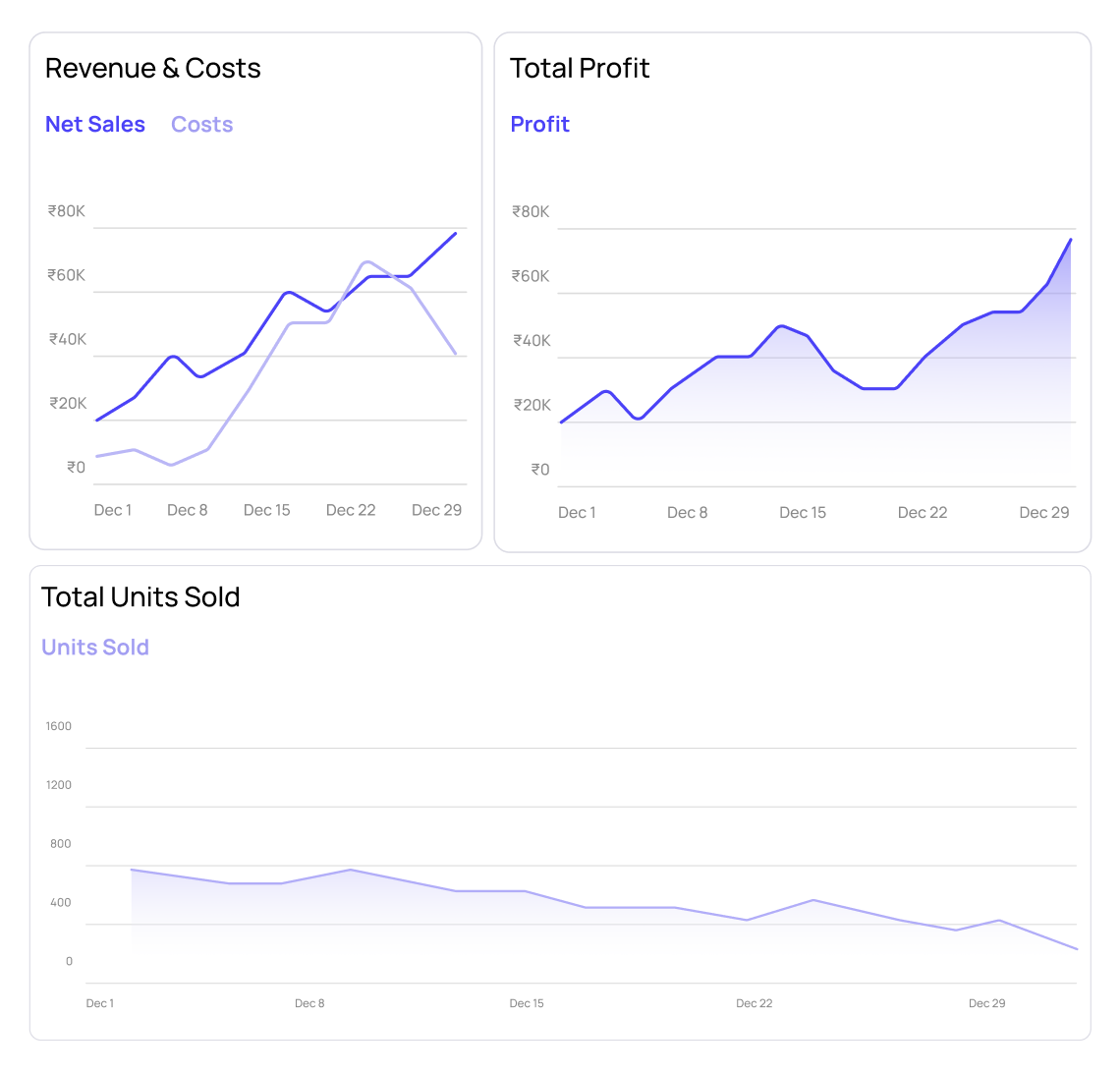This screenshot has height=1073, width=1120.
Task: Click the Units Sold line's last endpoint
Action: (x=1077, y=949)
